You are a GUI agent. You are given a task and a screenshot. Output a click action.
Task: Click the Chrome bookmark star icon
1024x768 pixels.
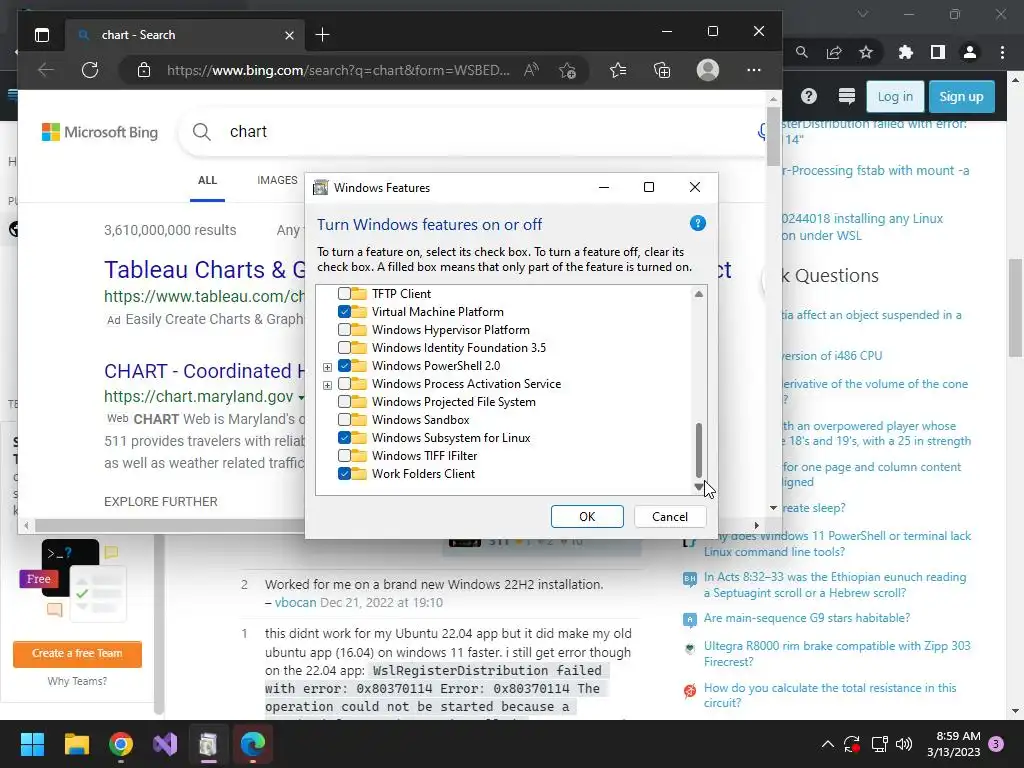pyautogui.click(x=866, y=52)
